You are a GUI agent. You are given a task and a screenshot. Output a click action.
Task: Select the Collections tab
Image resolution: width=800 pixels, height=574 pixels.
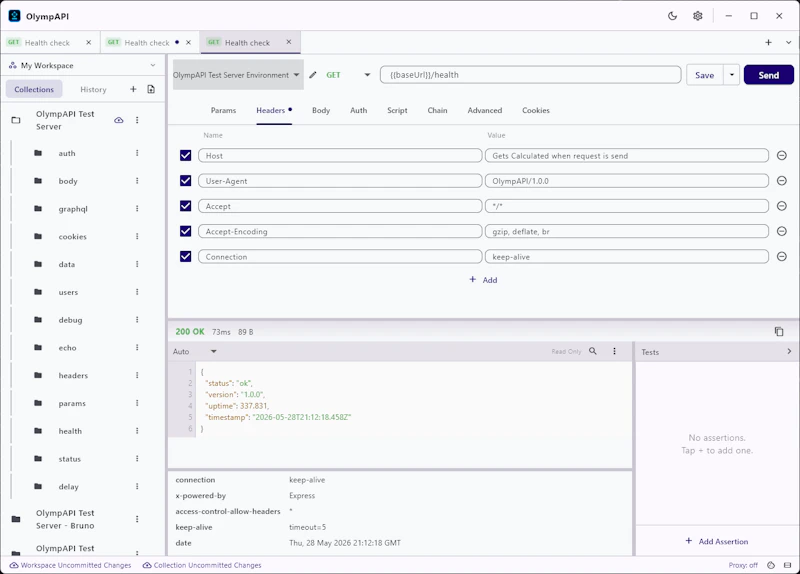(x=34, y=89)
